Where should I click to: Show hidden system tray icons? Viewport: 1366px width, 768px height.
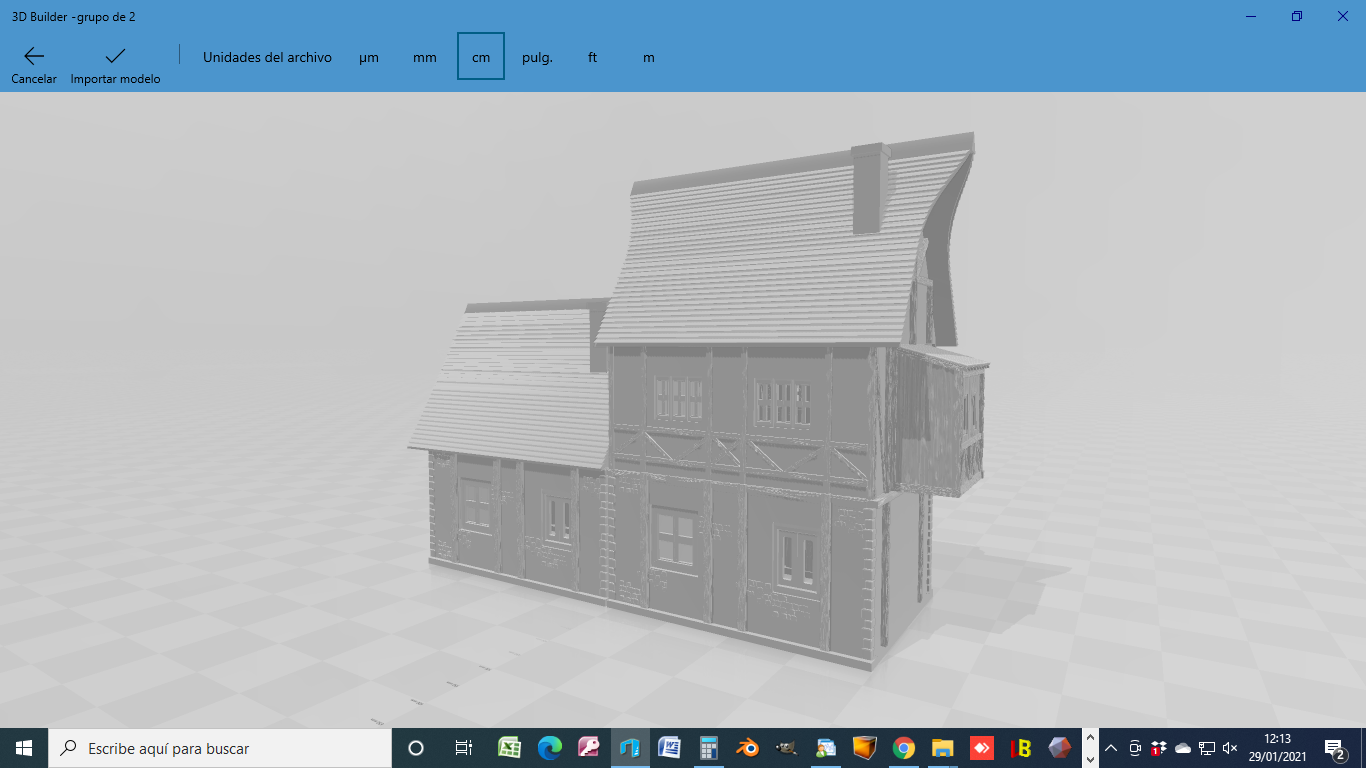(x=1111, y=748)
